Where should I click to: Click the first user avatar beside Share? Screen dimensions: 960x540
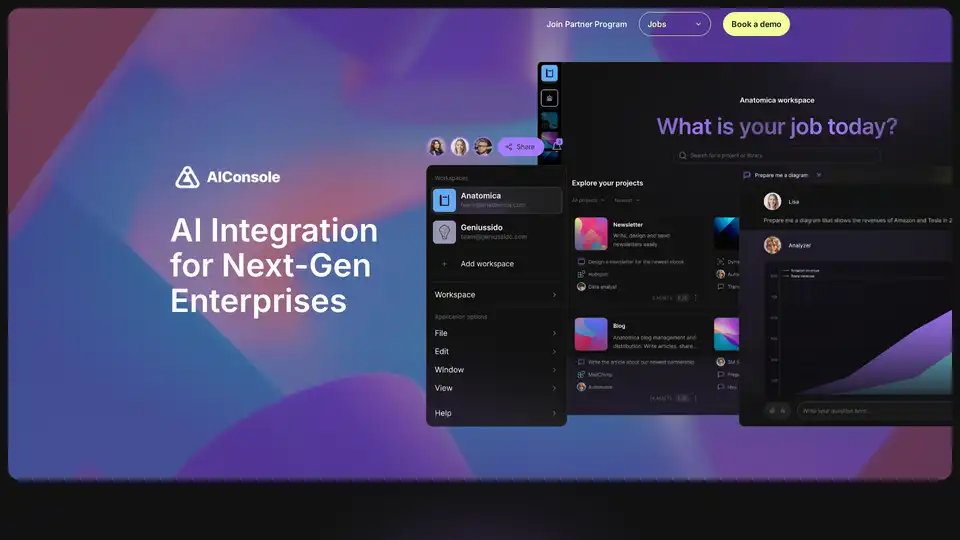[x=436, y=147]
